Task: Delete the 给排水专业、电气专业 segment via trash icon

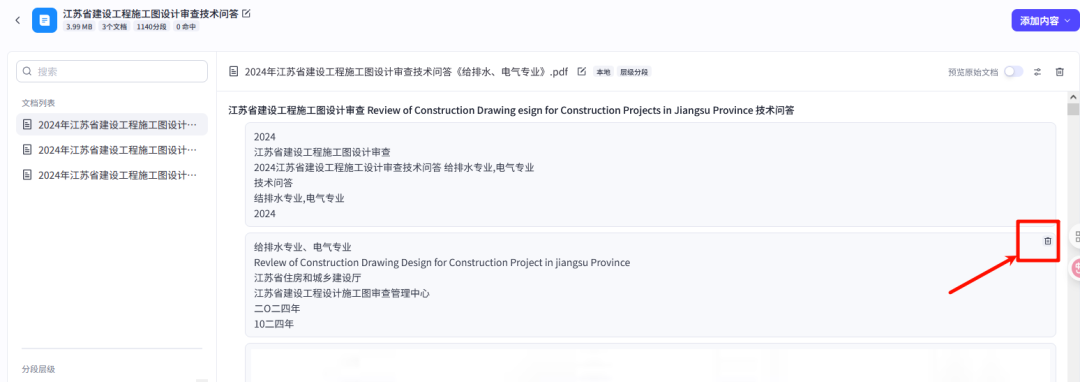Action: [1048, 241]
